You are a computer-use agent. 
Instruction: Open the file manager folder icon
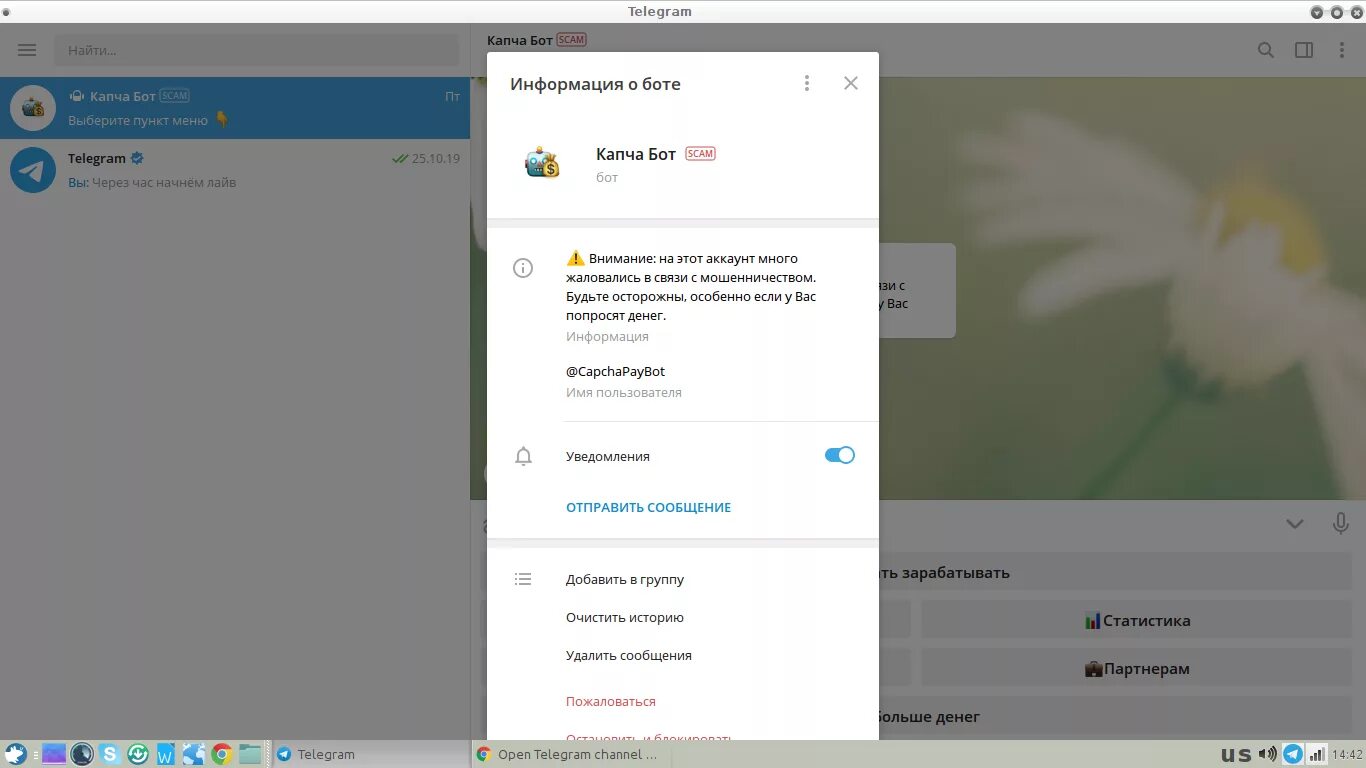[x=250, y=754]
